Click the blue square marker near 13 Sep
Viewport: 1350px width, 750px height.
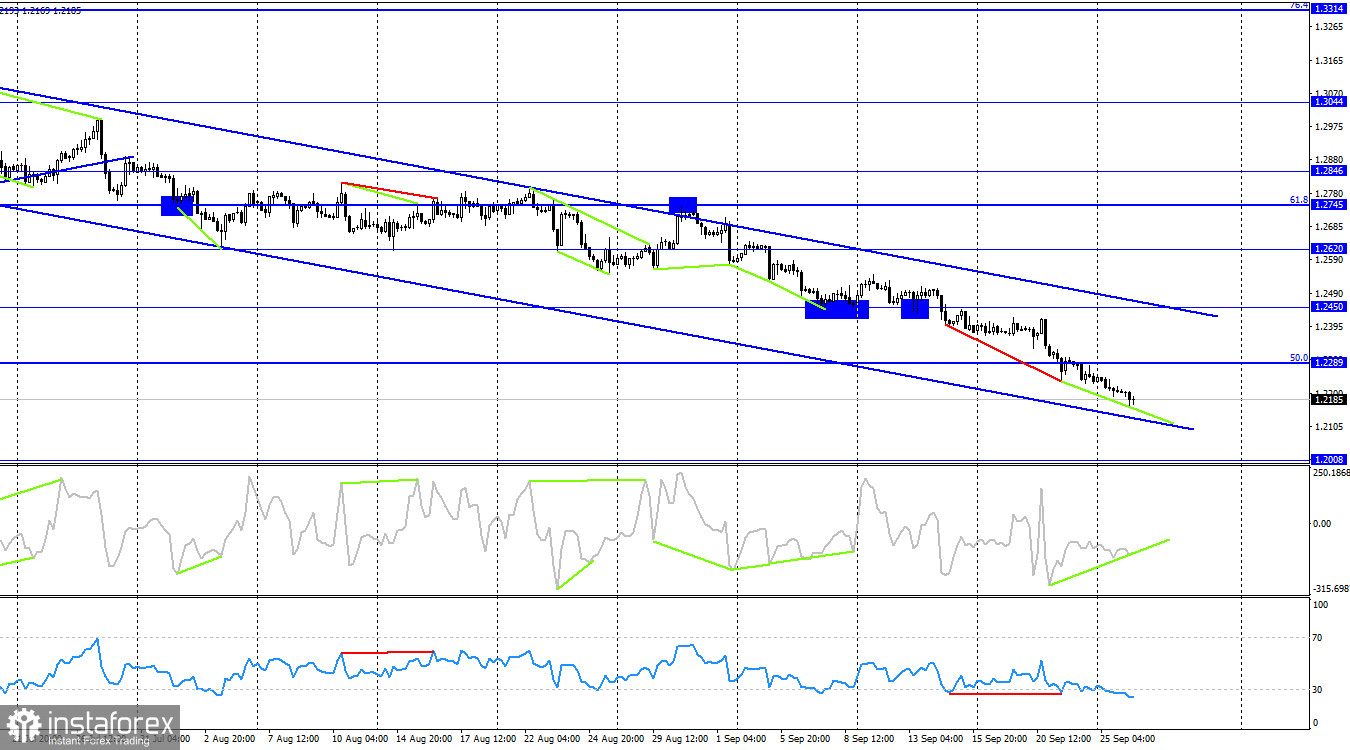(x=915, y=309)
